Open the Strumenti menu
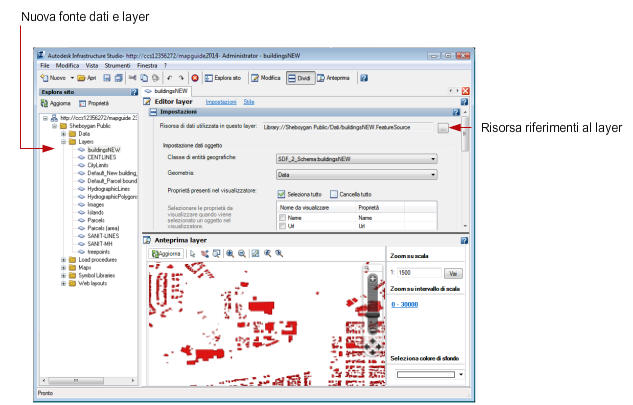Viewport: 633px width, 405px height. pyautogui.click(x=117, y=65)
